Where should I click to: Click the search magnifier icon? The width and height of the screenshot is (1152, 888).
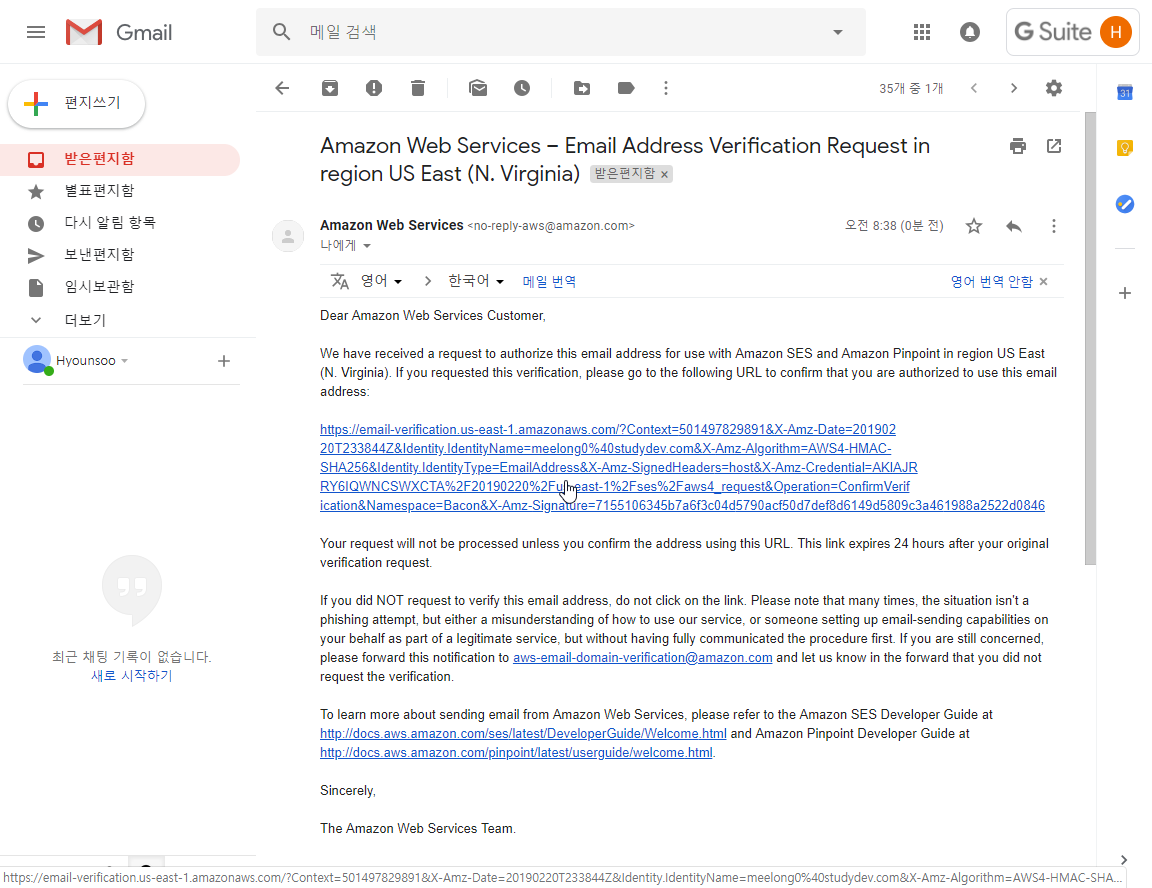(x=281, y=32)
